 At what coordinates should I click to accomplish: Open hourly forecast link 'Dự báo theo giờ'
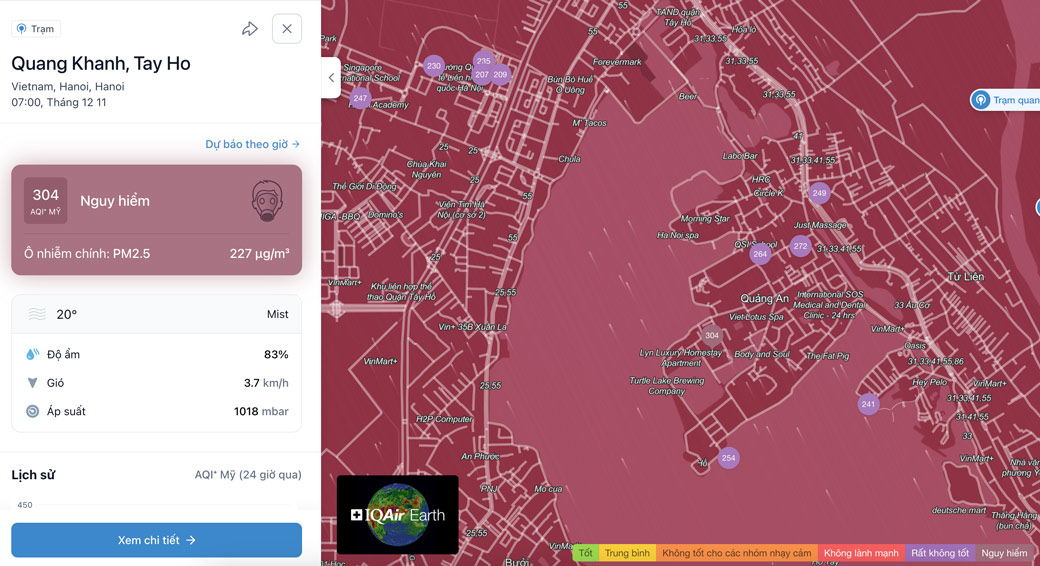tap(252, 144)
